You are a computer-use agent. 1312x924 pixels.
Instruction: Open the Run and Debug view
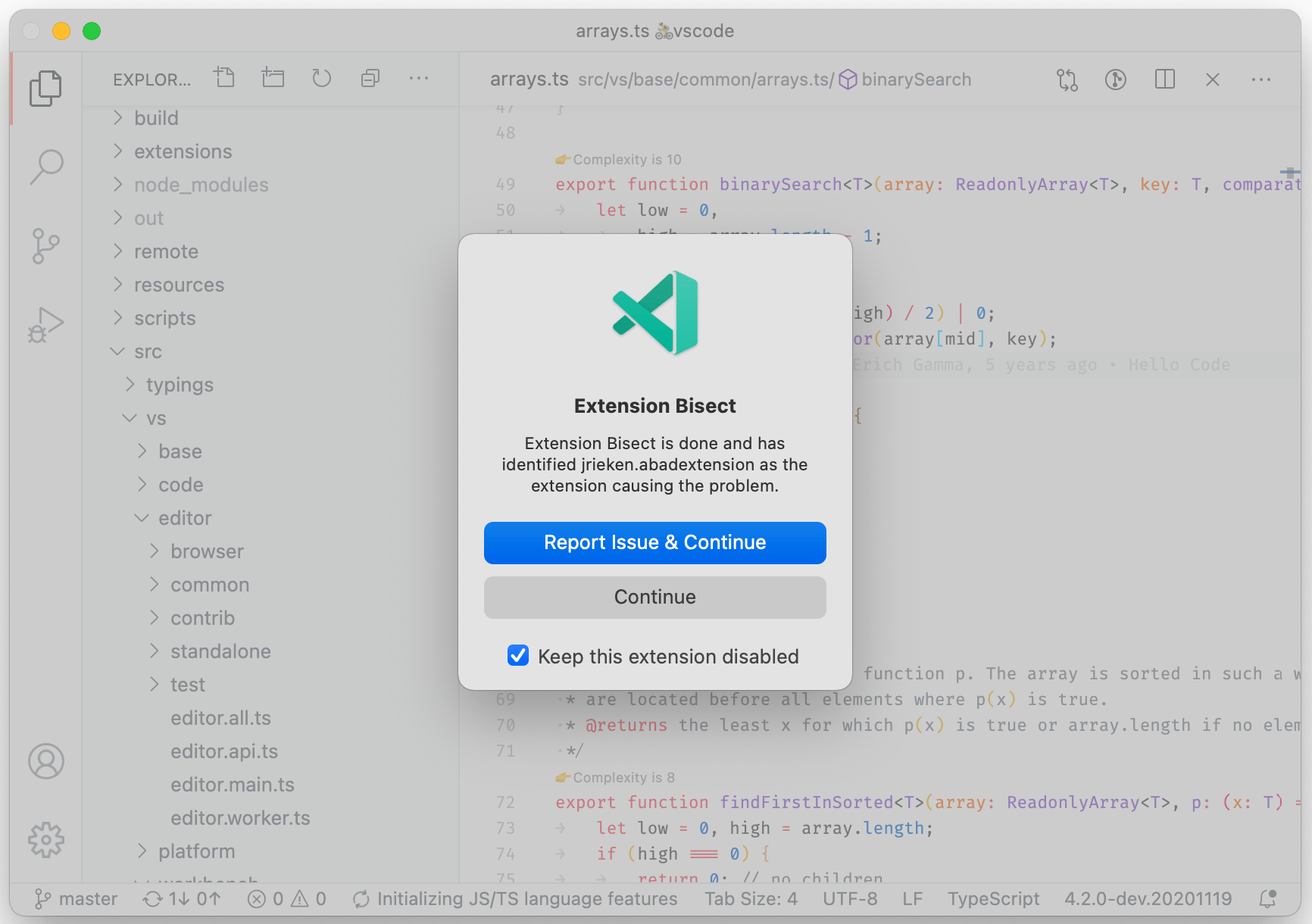pos(46,326)
